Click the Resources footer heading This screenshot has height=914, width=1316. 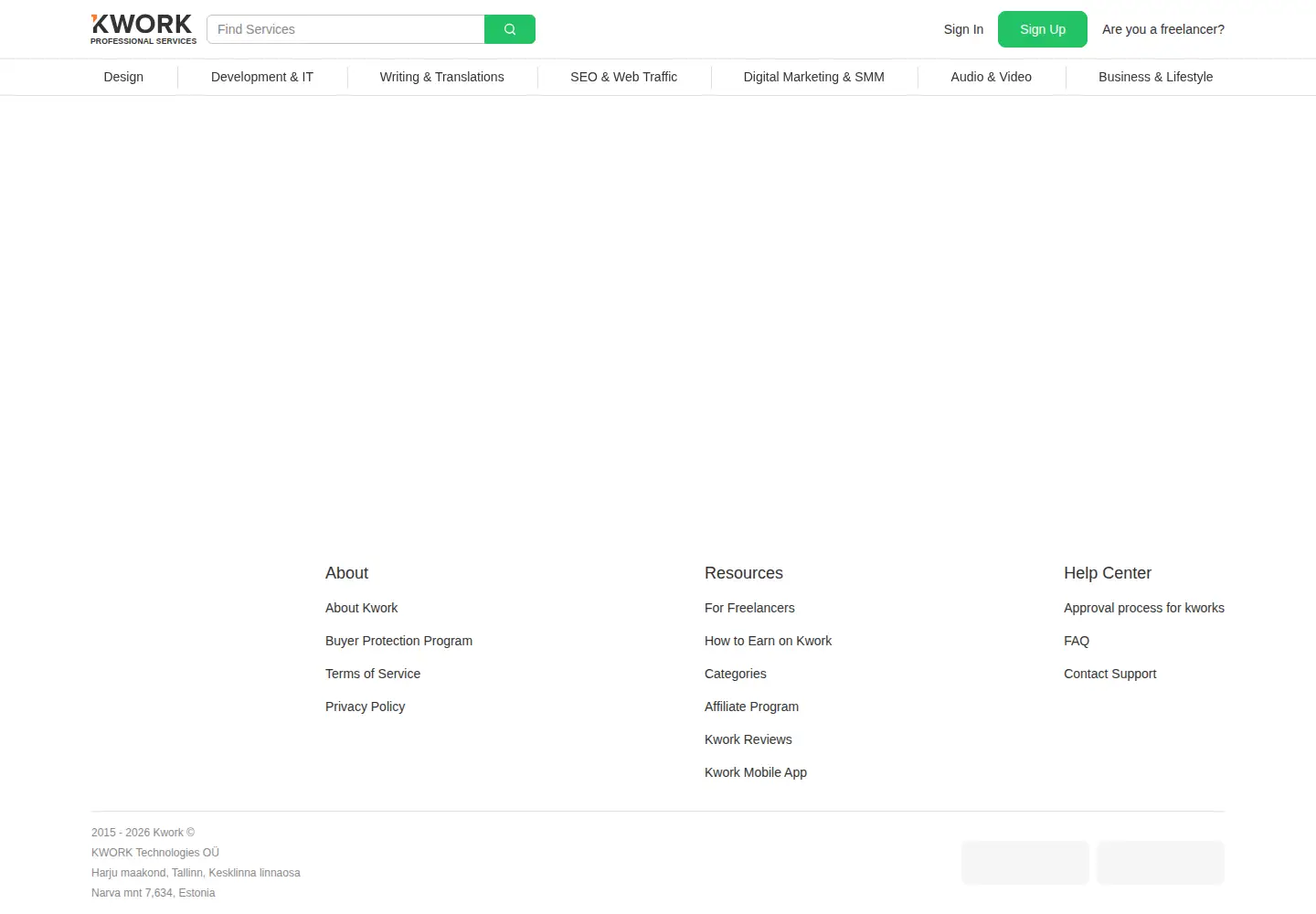tap(744, 573)
